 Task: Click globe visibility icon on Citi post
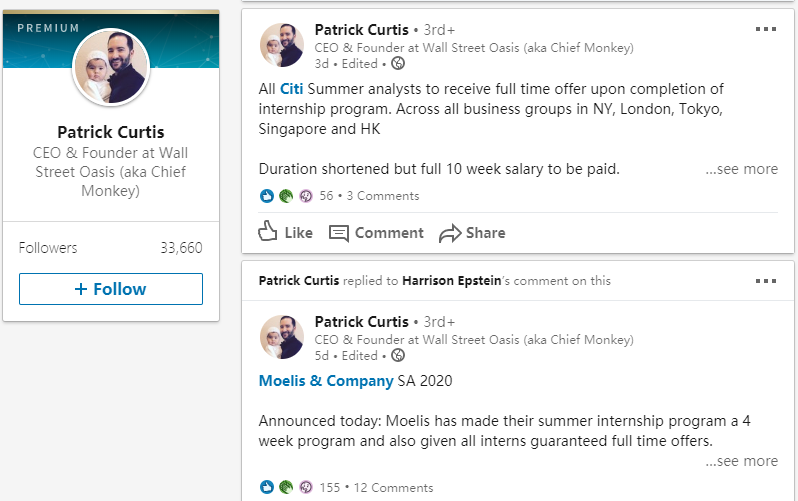click(x=397, y=64)
